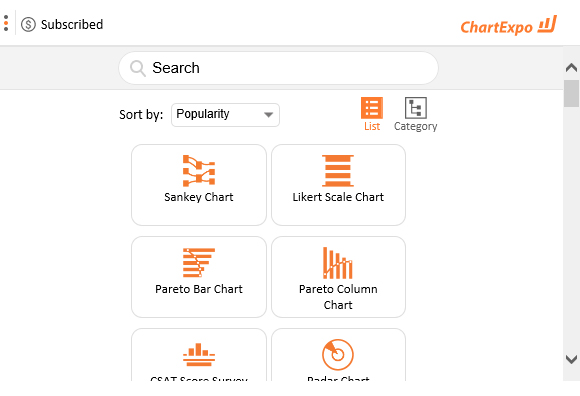Image resolution: width=580 pixels, height=396 pixels.
Task: Switch to List view
Action: coord(372,114)
